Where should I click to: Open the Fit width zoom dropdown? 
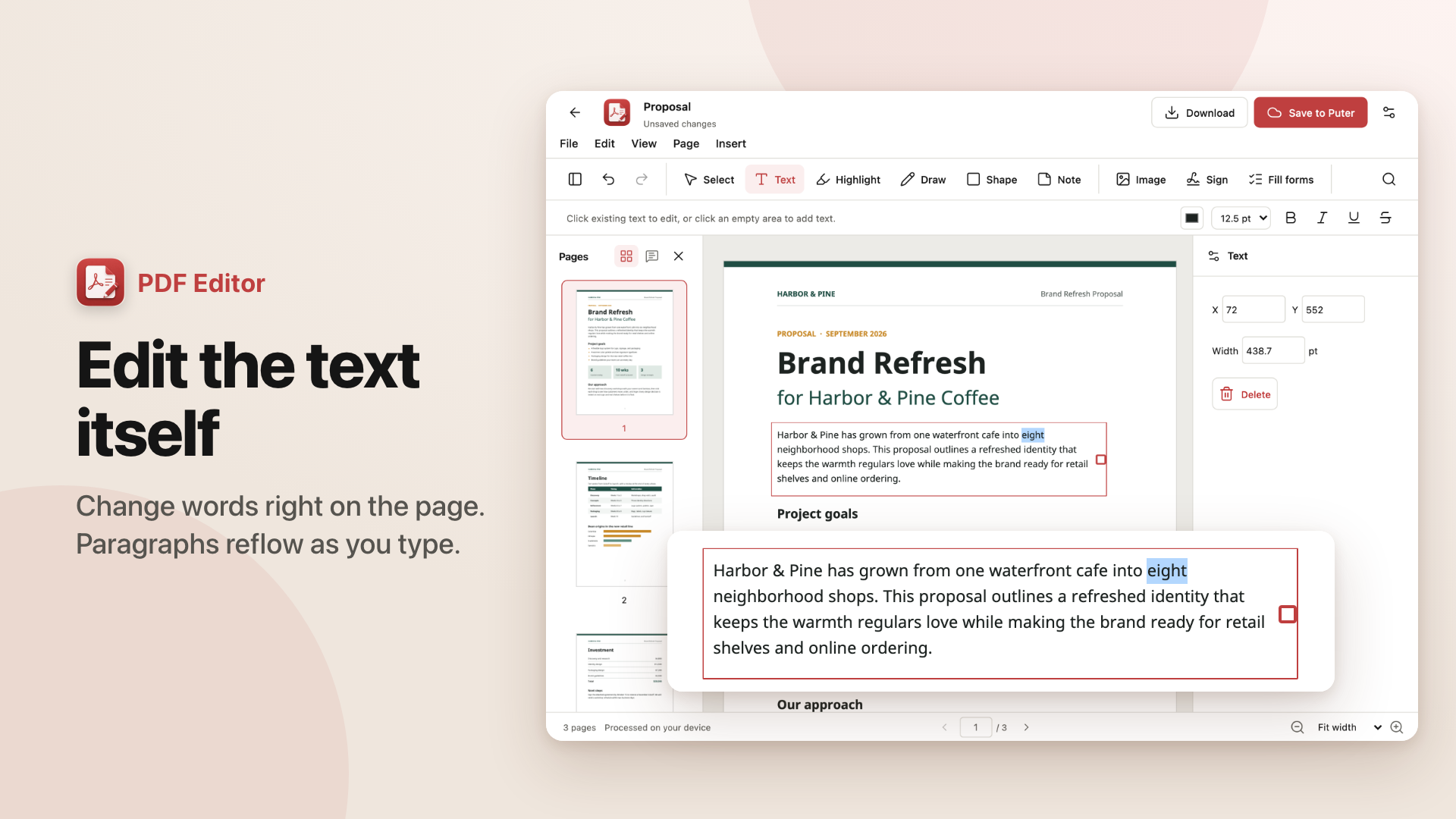[x=1349, y=727]
